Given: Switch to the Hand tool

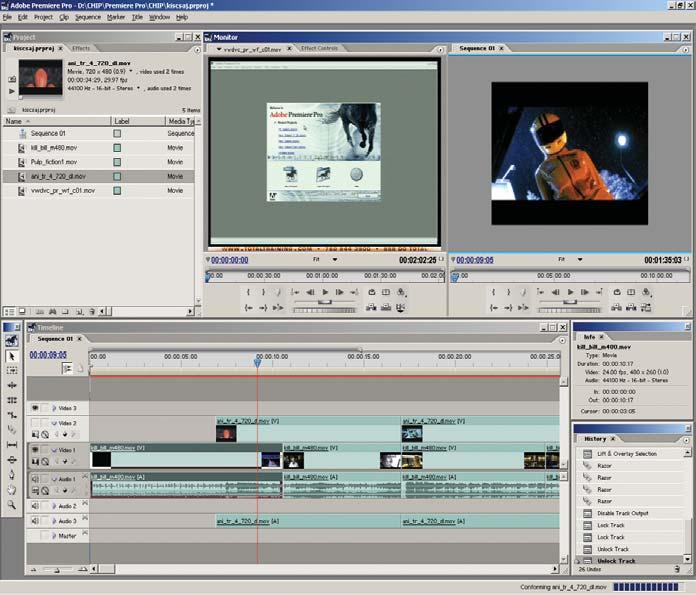Looking at the screenshot, I should coord(12,490).
